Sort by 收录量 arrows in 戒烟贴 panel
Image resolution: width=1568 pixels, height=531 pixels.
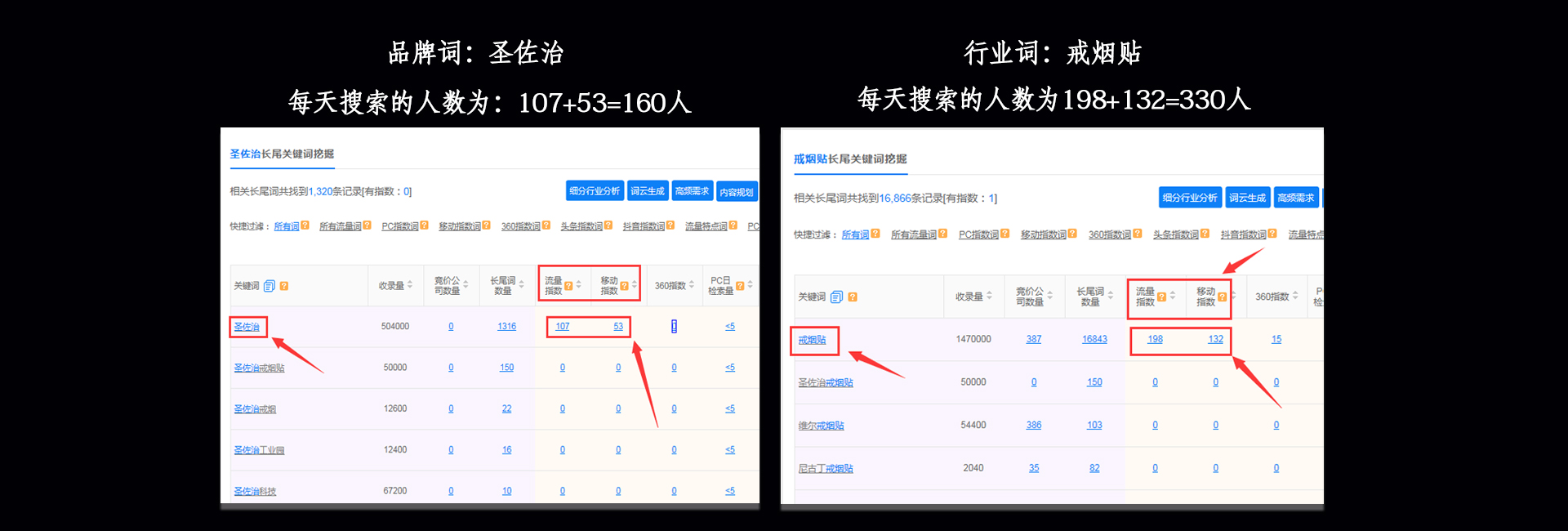(989, 296)
